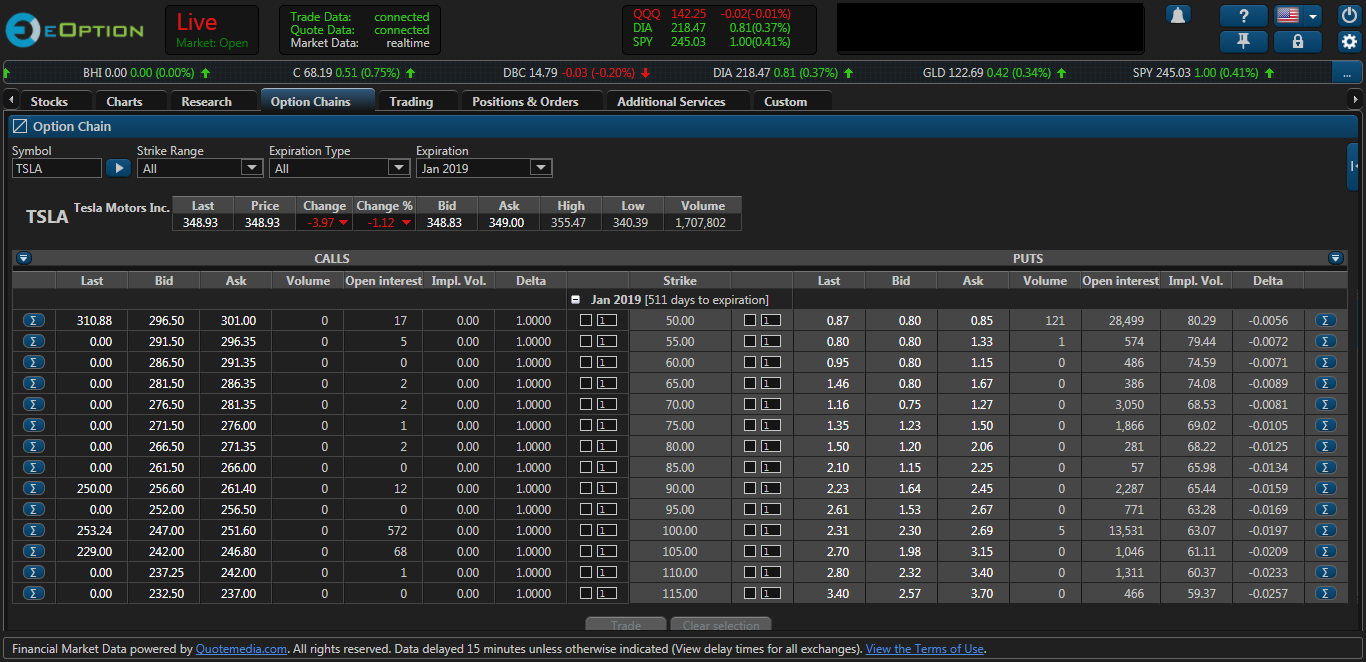Check the call checkbox for strike 70.00

[x=586, y=404]
